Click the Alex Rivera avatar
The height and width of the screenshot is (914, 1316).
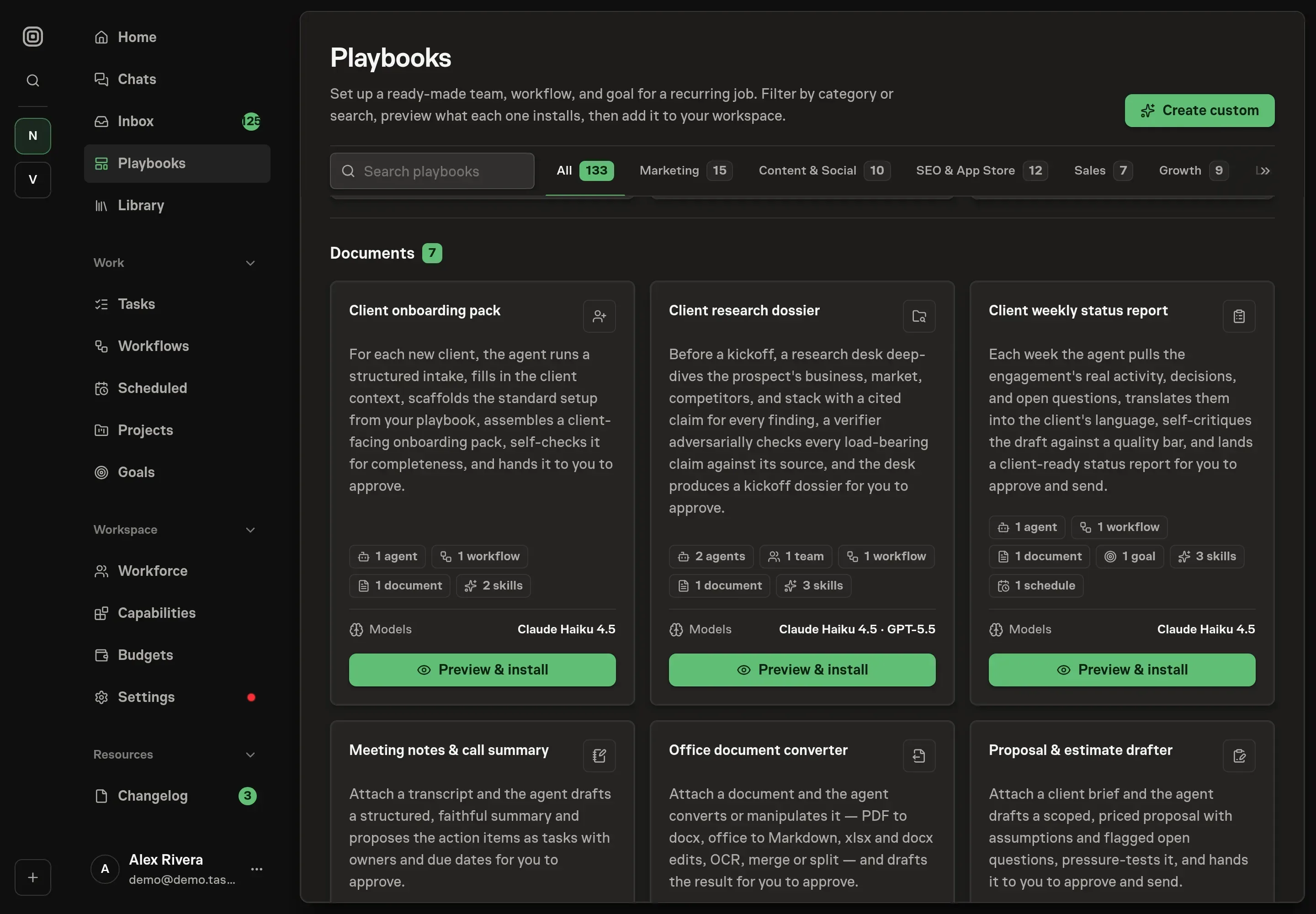click(105, 869)
